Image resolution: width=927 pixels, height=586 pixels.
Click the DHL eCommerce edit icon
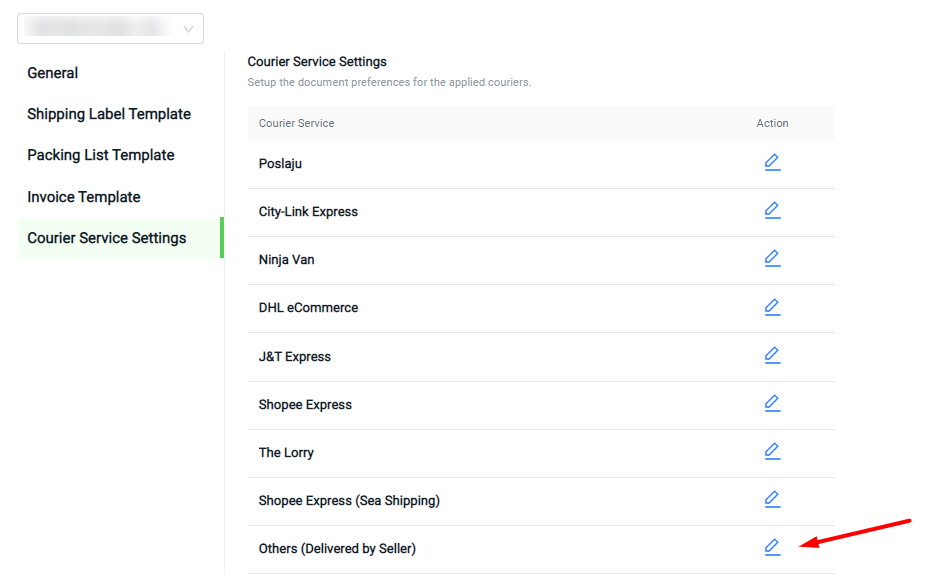(x=772, y=307)
